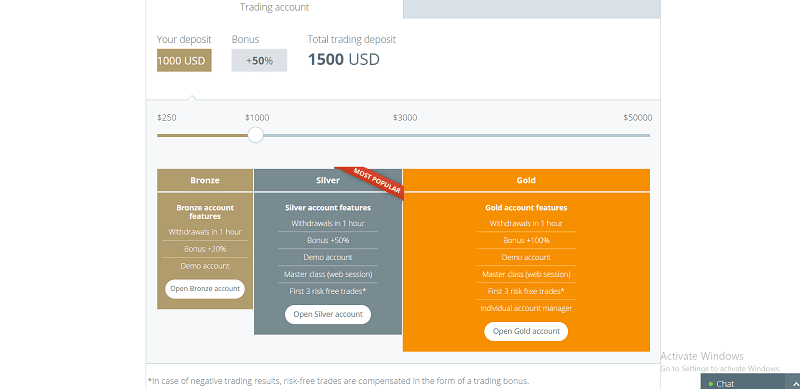Screen dimensions: 800x389
Task: Click the deposit slider handle
Action: (x=255, y=135)
